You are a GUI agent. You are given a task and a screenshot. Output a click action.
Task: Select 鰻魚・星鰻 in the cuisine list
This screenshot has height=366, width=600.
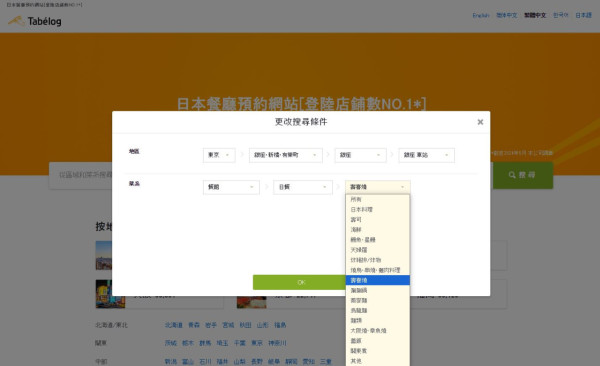coord(377,240)
